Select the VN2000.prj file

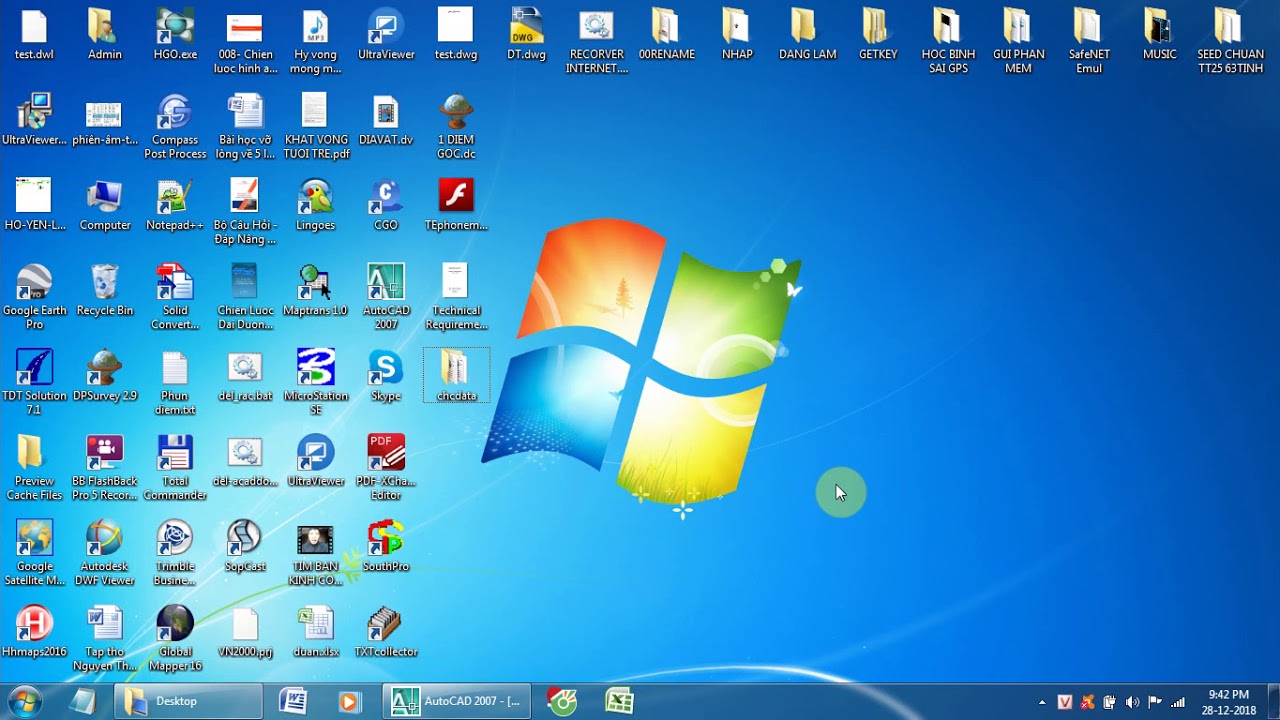pyautogui.click(x=245, y=631)
